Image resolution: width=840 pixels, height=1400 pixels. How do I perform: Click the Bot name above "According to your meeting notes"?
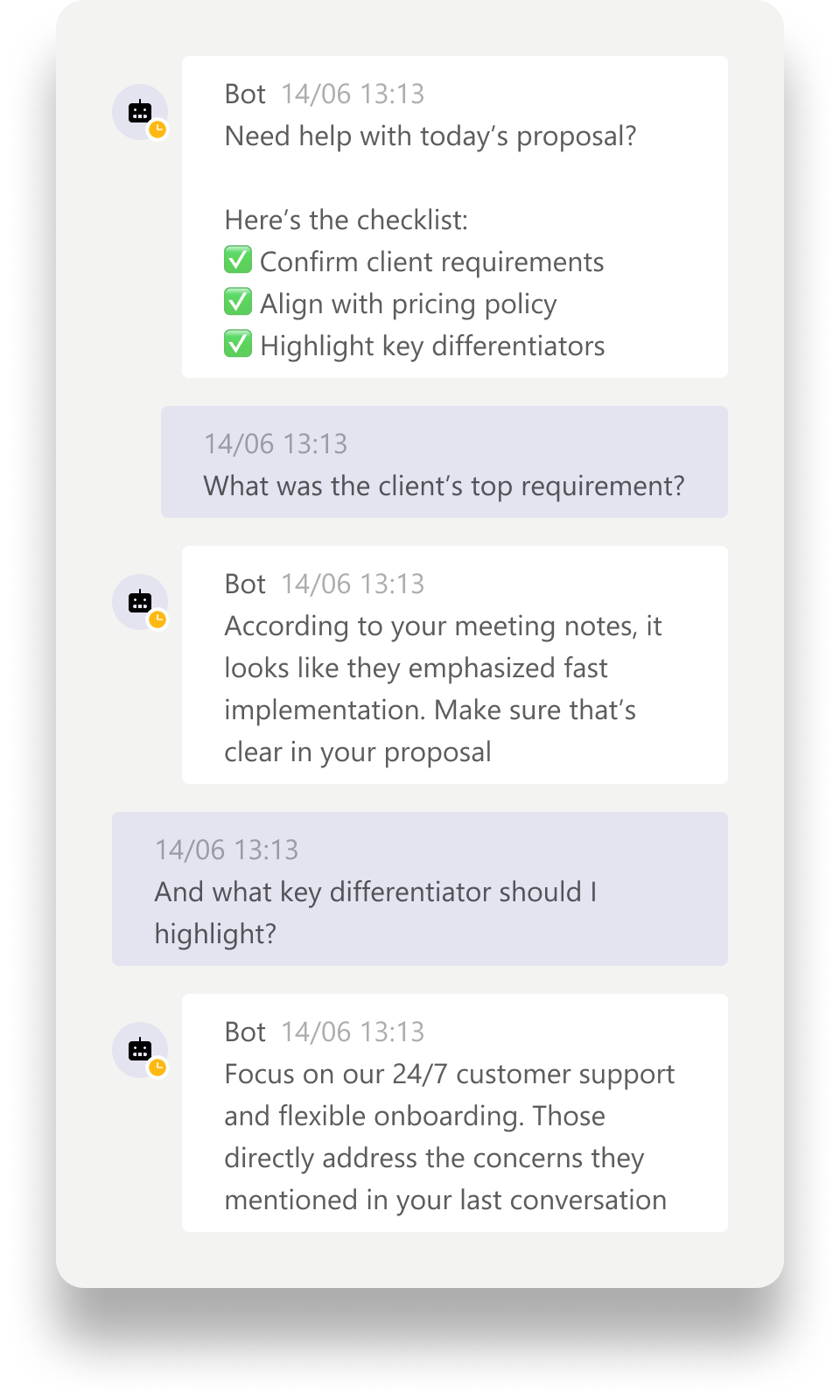point(245,584)
